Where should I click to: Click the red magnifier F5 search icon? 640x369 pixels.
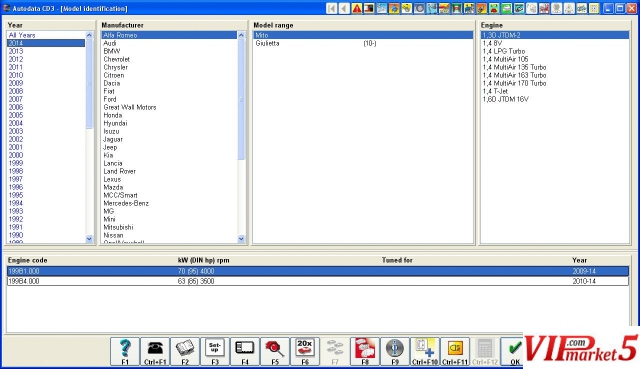pos(275,351)
